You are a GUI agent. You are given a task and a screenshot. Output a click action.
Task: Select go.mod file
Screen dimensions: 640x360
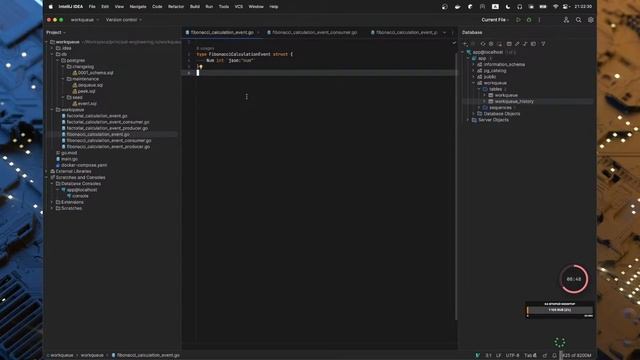[x=67, y=153]
